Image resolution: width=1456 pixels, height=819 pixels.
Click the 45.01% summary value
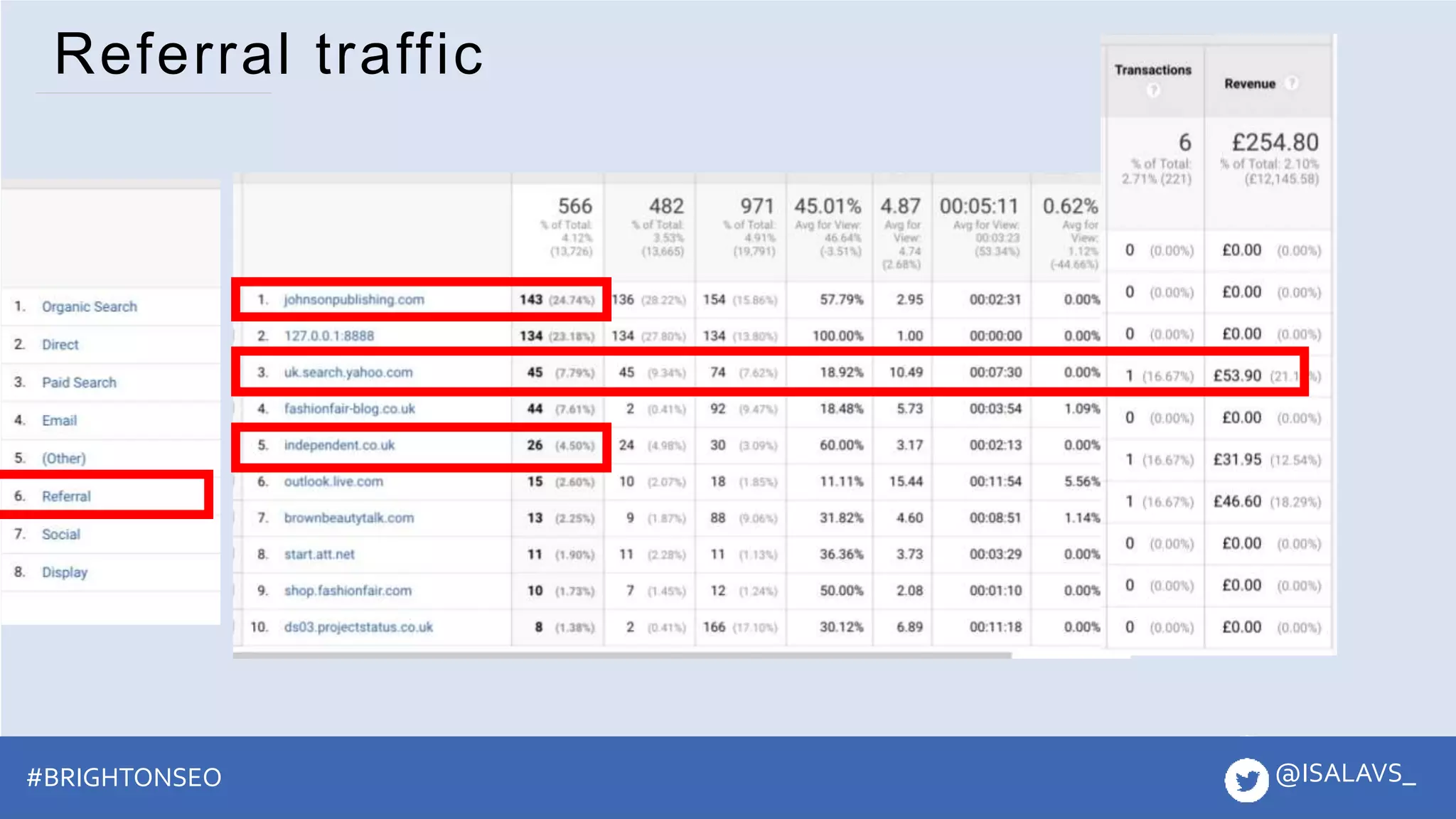click(828, 206)
